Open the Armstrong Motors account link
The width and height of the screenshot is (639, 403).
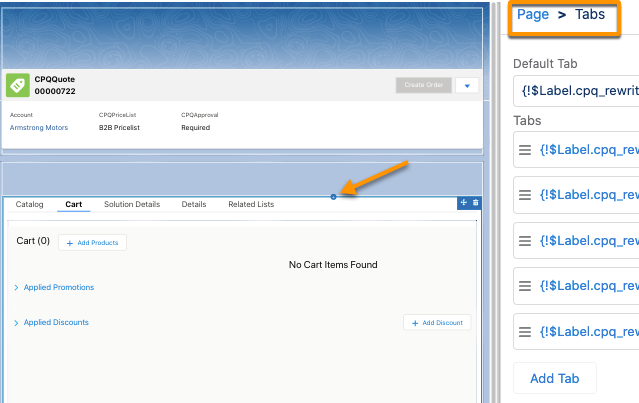click(39, 128)
